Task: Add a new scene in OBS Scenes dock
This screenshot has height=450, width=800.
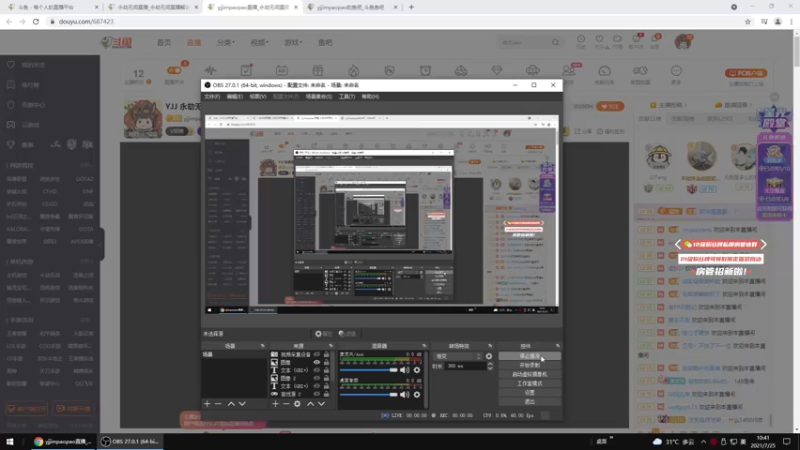Action: click(x=207, y=404)
